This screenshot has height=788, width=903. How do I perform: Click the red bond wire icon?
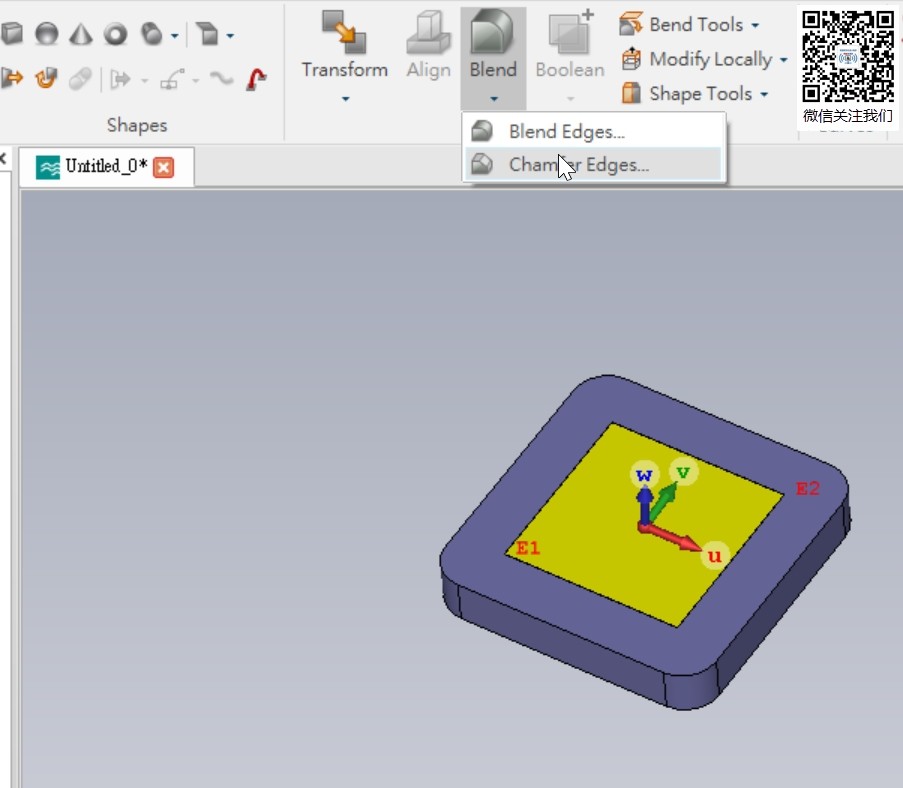tap(256, 78)
